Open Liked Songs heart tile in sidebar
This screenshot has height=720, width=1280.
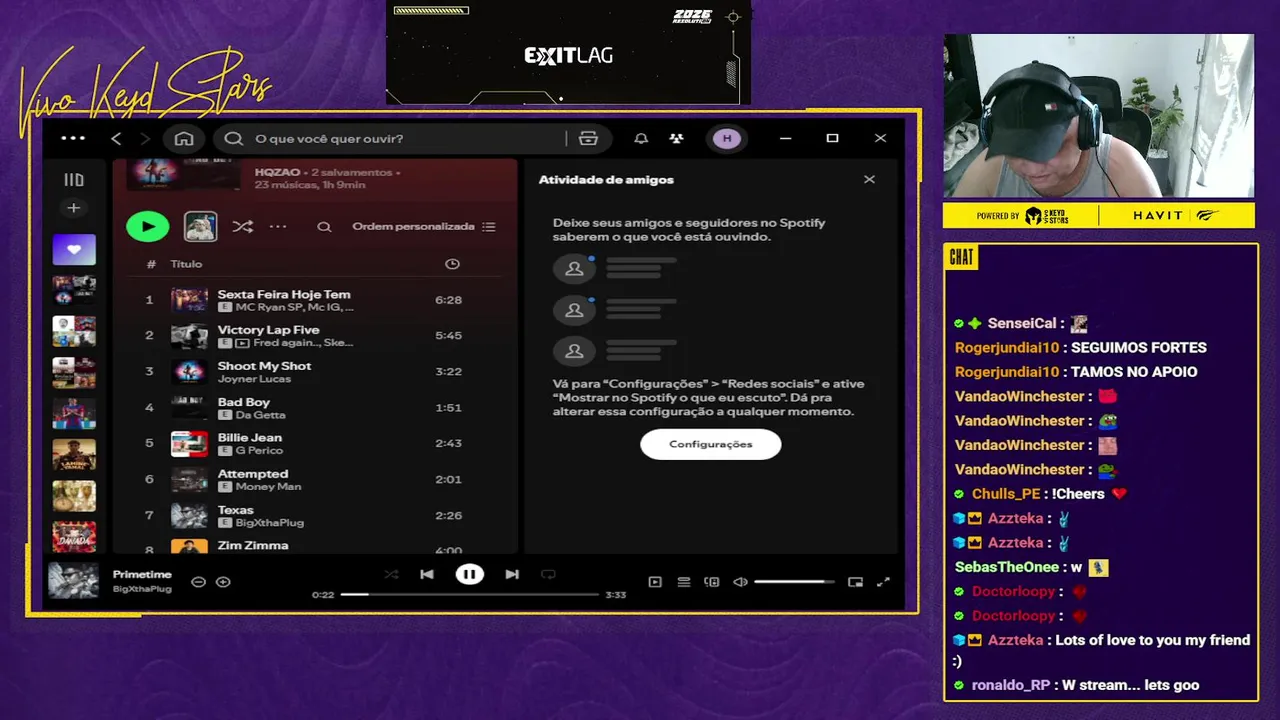pos(74,249)
